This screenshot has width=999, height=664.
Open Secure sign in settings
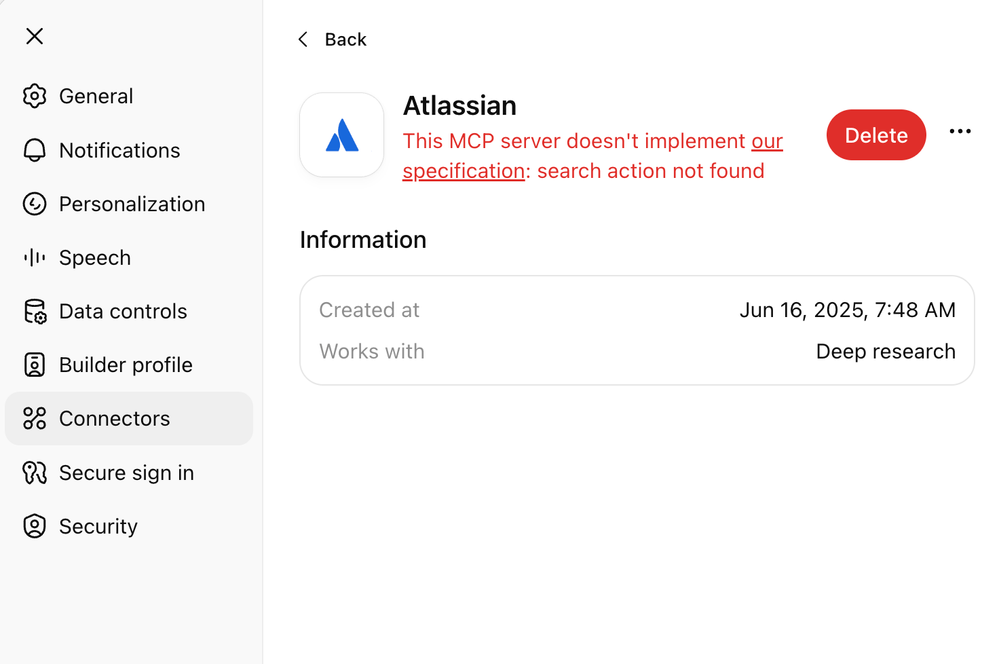tap(129, 473)
